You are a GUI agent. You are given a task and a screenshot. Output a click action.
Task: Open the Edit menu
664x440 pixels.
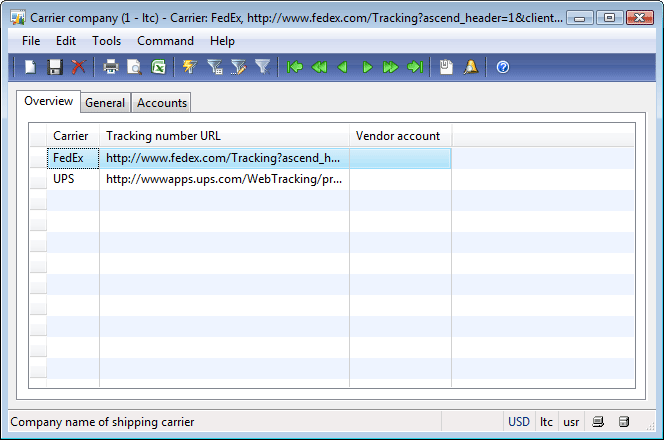click(x=66, y=41)
